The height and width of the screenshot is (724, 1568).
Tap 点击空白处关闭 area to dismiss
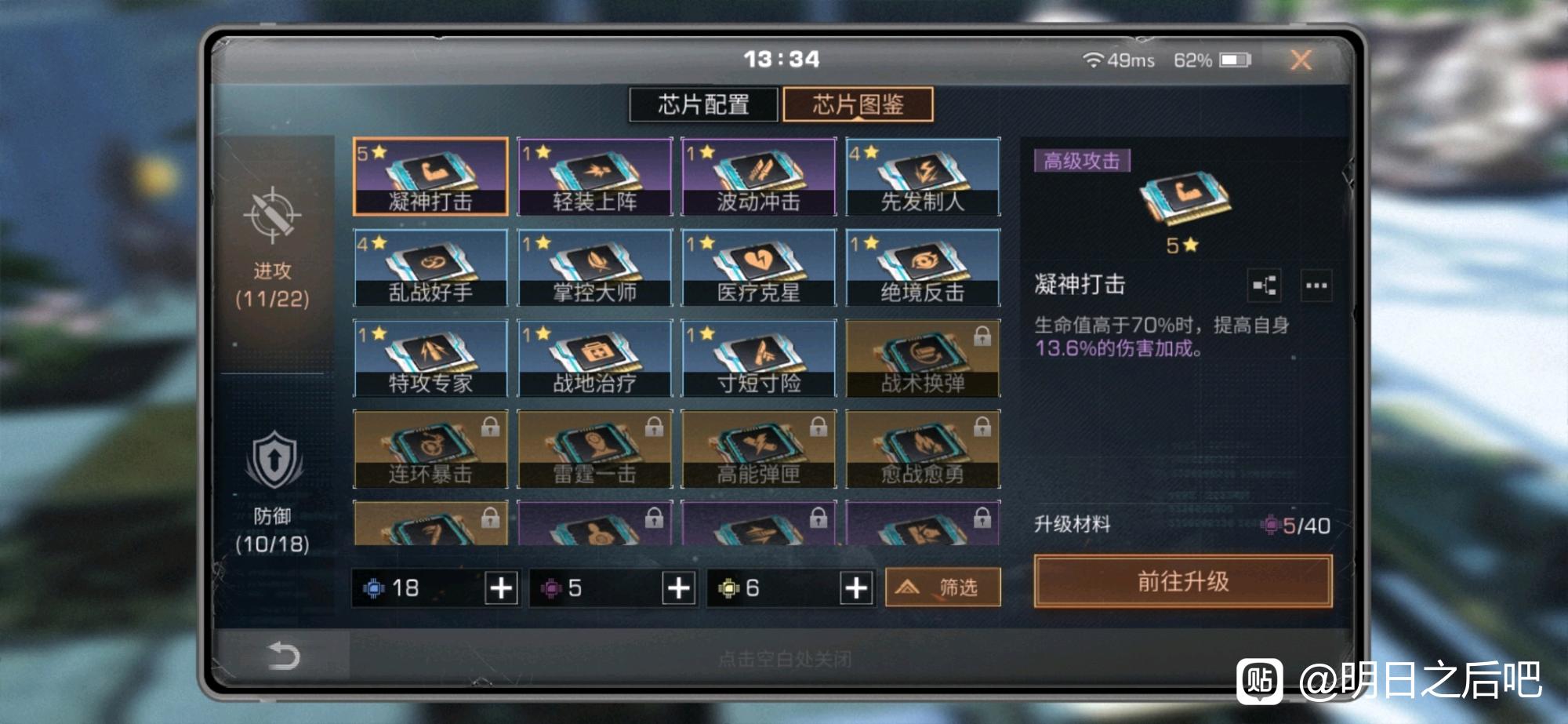785,659
